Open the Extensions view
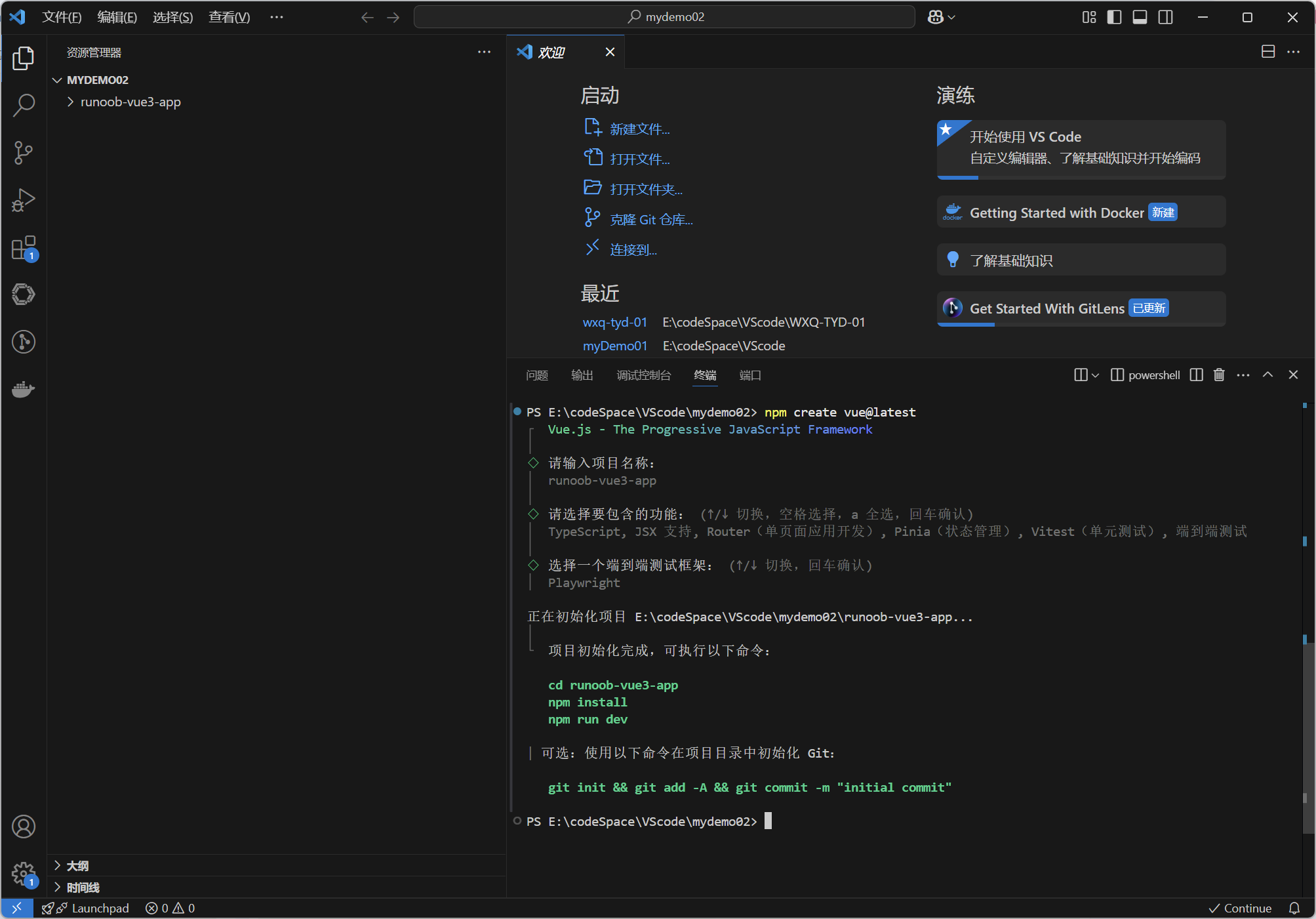Screen dimensions: 1316x919 pos(24,249)
